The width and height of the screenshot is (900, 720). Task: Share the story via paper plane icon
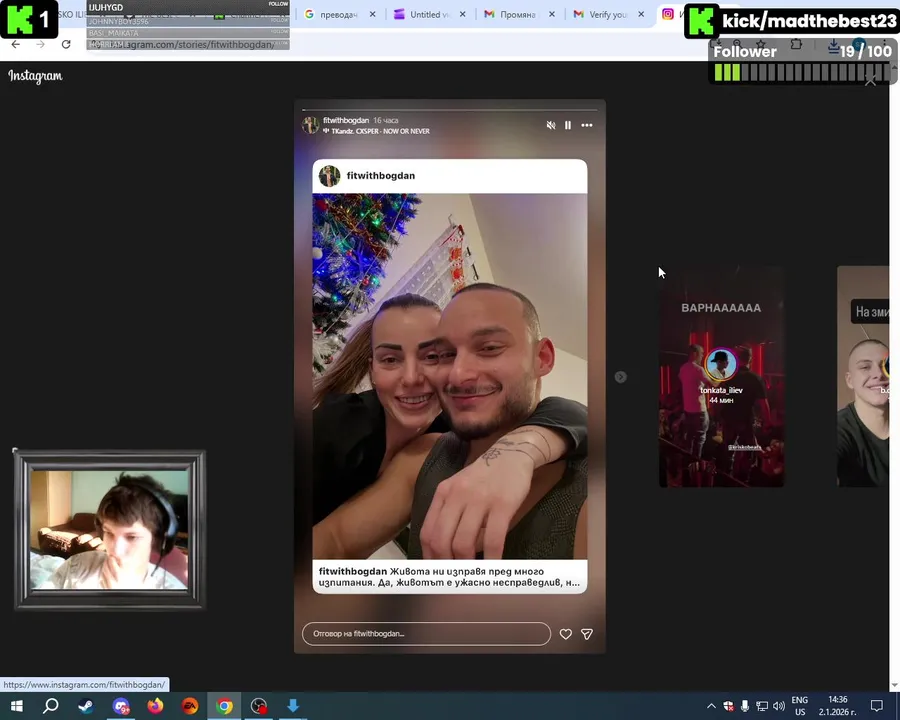pyautogui.click(x=587, y=634)
